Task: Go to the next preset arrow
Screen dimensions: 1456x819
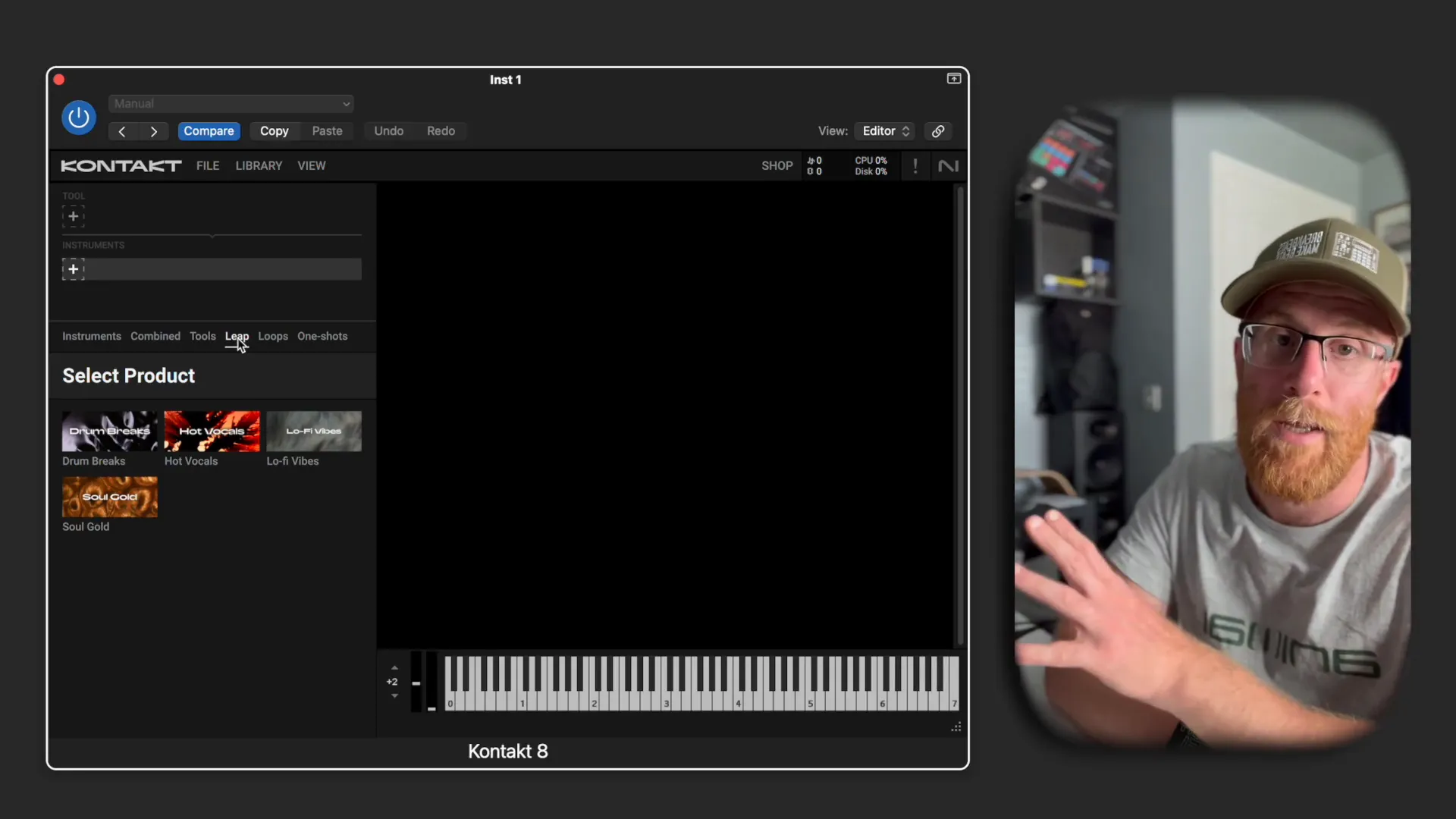Action: point(154,131)
